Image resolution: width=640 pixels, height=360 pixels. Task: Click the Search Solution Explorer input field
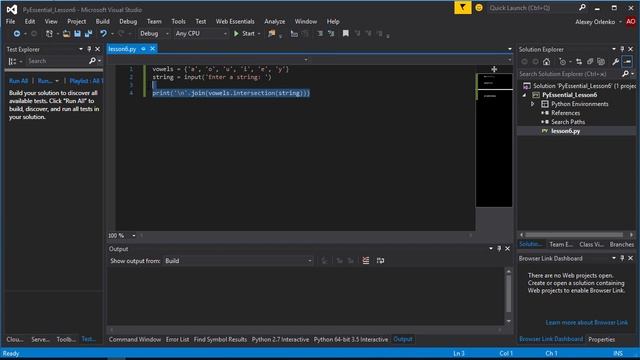(x=569, y=74)
